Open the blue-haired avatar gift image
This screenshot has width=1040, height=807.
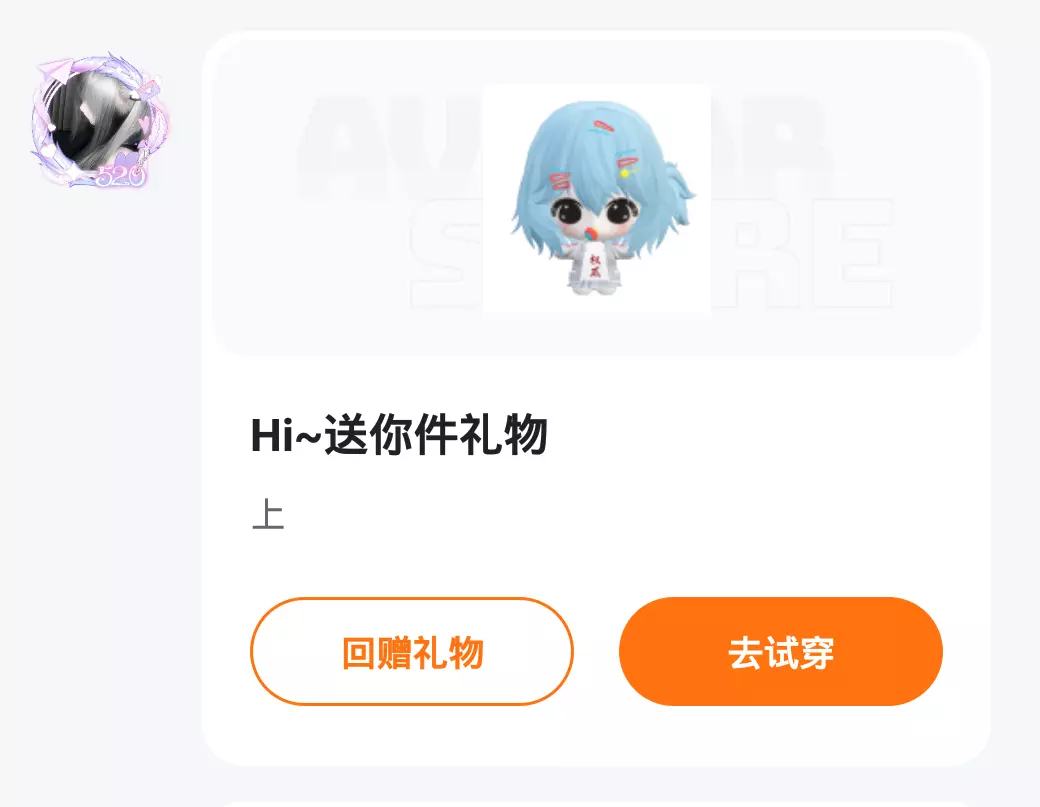pos(596,198)
